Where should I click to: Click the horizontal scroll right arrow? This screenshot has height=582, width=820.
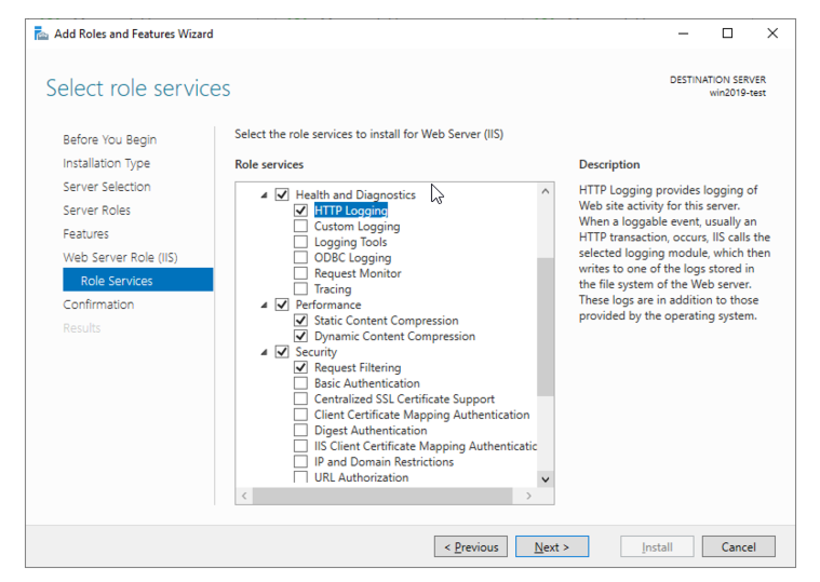pyautogui.click(x=529, y=495)
